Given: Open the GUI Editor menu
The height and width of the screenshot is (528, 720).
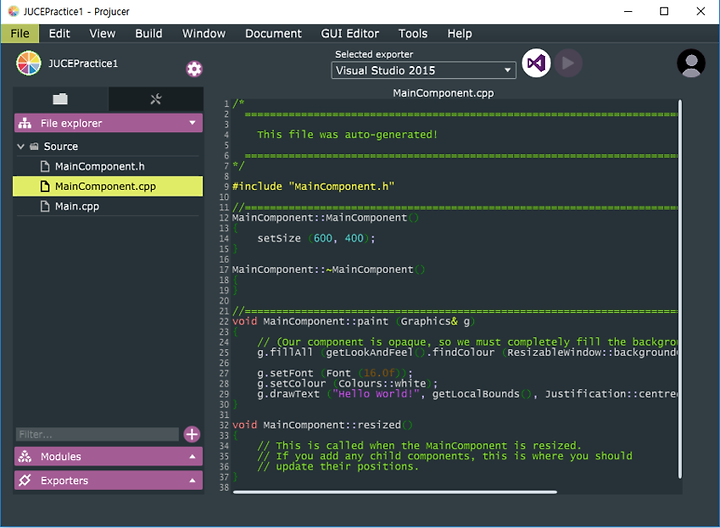Looking at the screenshot, I should (350, 34).
